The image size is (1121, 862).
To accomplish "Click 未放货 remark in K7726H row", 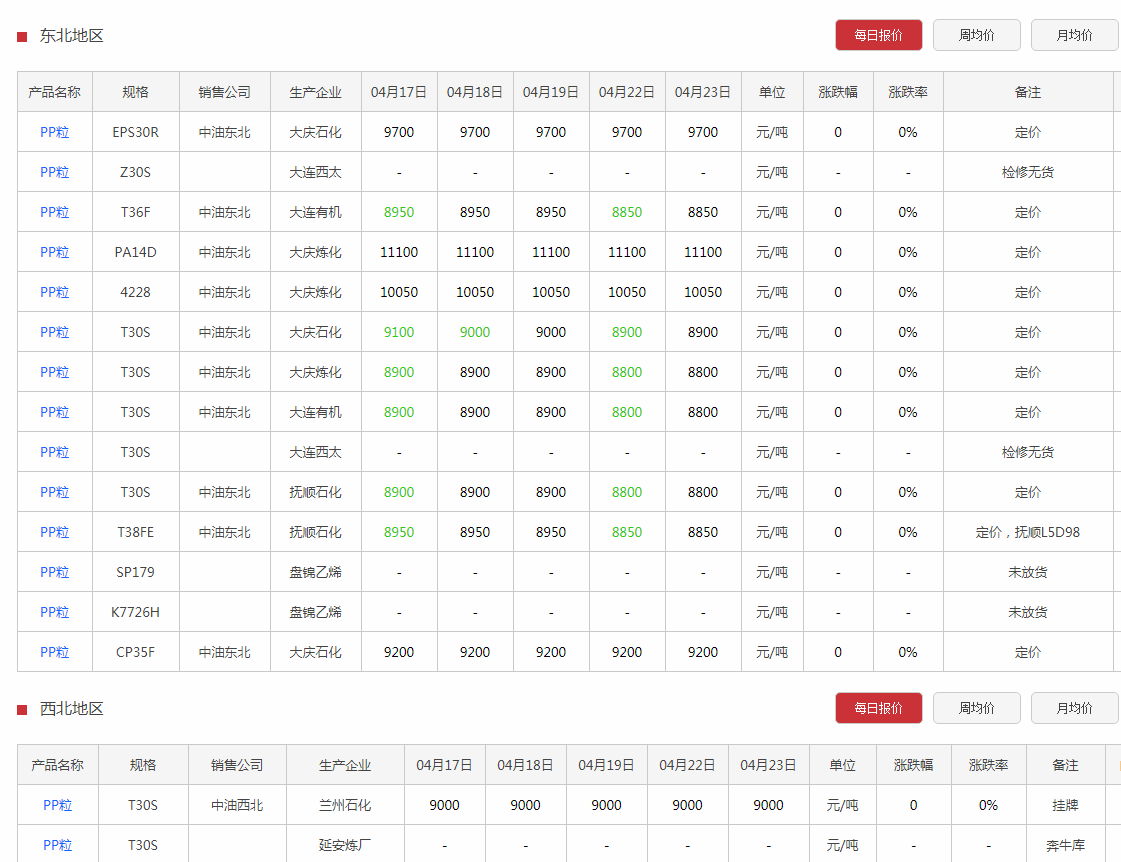I will tap(1027, 613).
